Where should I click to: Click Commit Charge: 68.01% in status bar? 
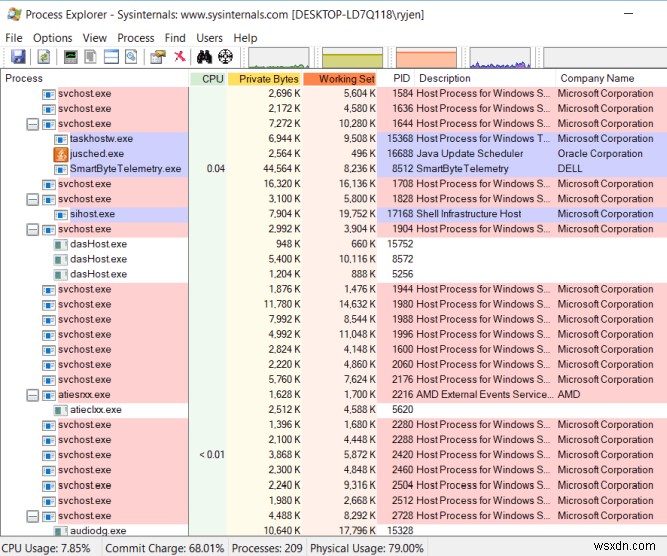(165, 548)
